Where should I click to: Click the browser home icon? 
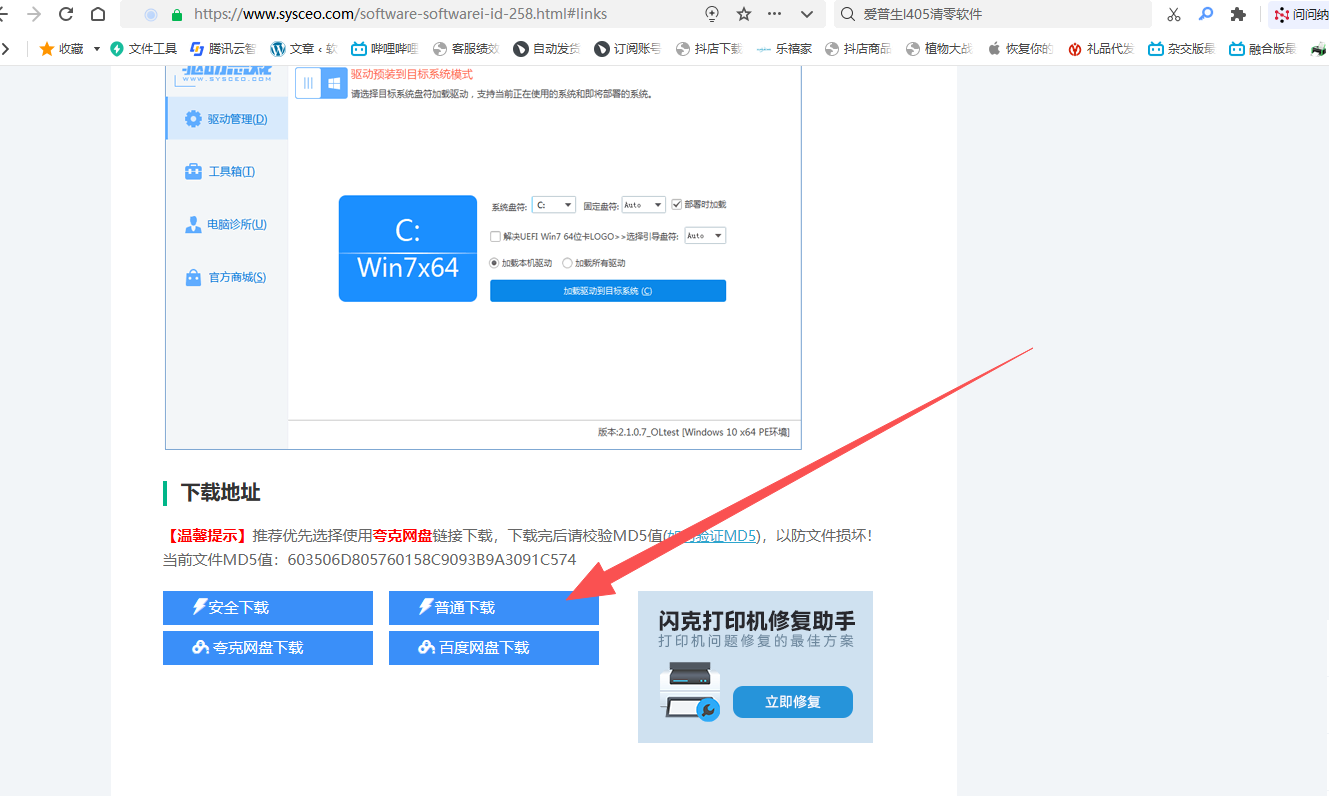[98, 14]
